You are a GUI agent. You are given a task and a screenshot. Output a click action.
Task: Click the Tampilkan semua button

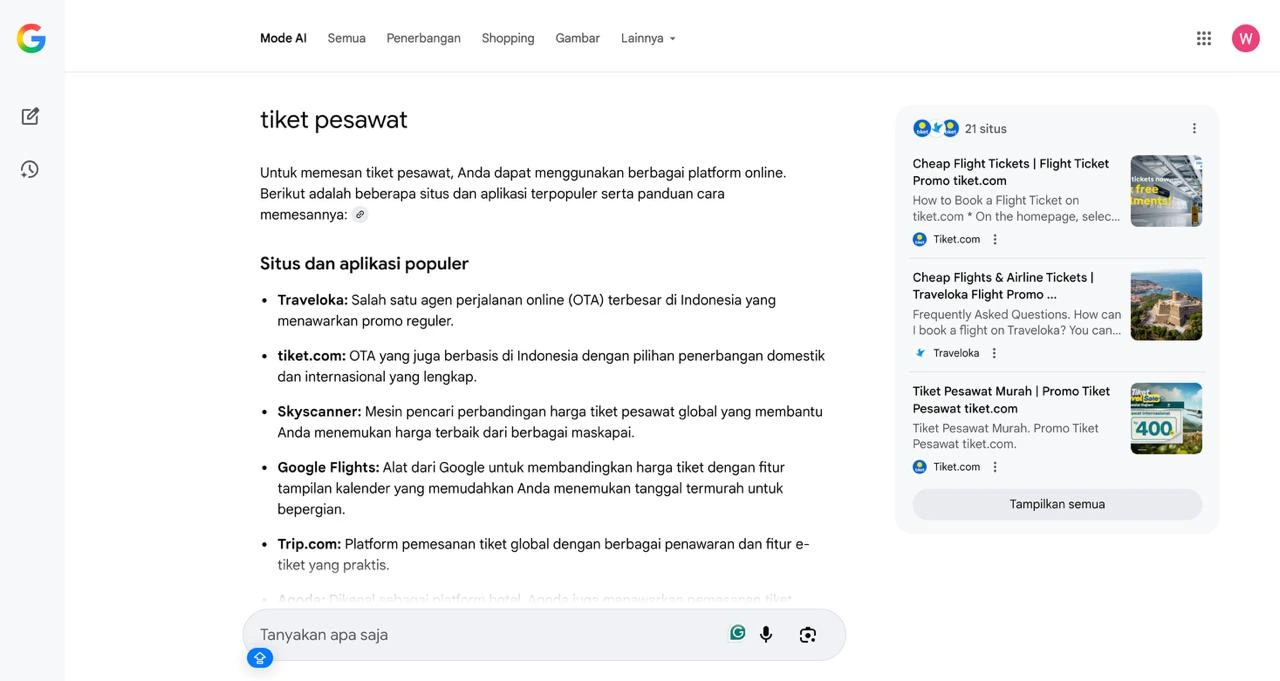pos(1057,504)
